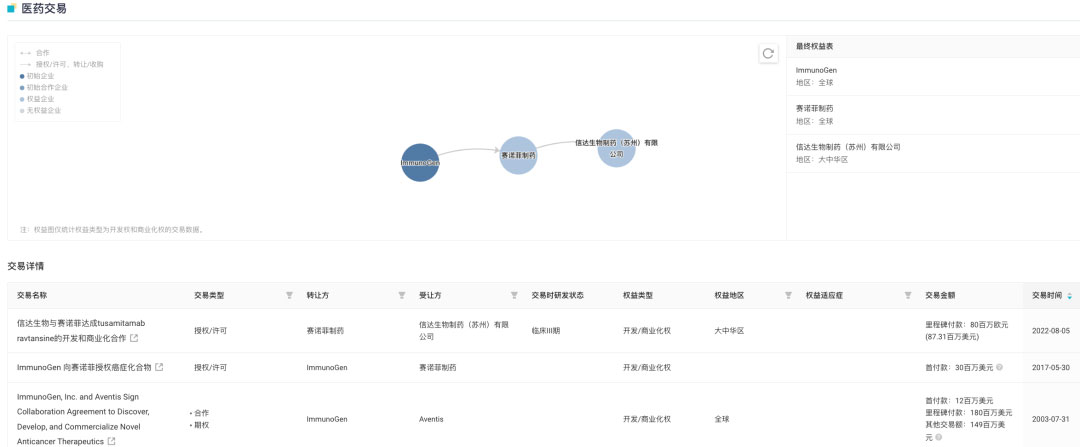
Task: Open filter for 转让方 column
Action: [402, 296]
